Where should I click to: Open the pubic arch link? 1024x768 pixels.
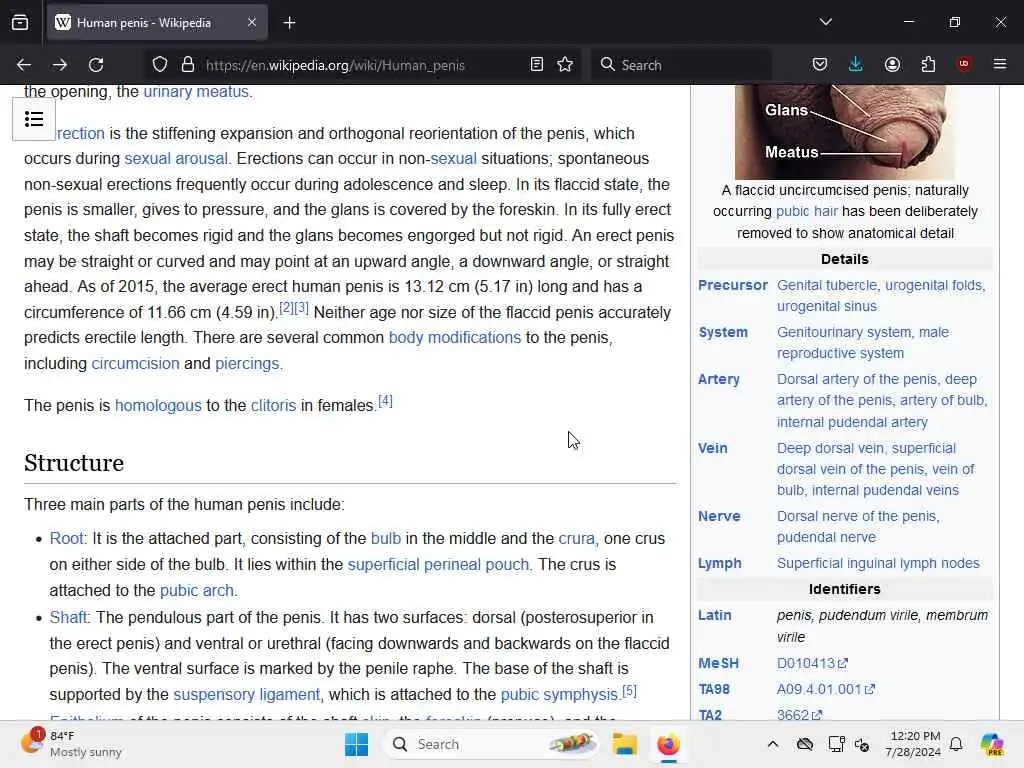tap(197, 590)
